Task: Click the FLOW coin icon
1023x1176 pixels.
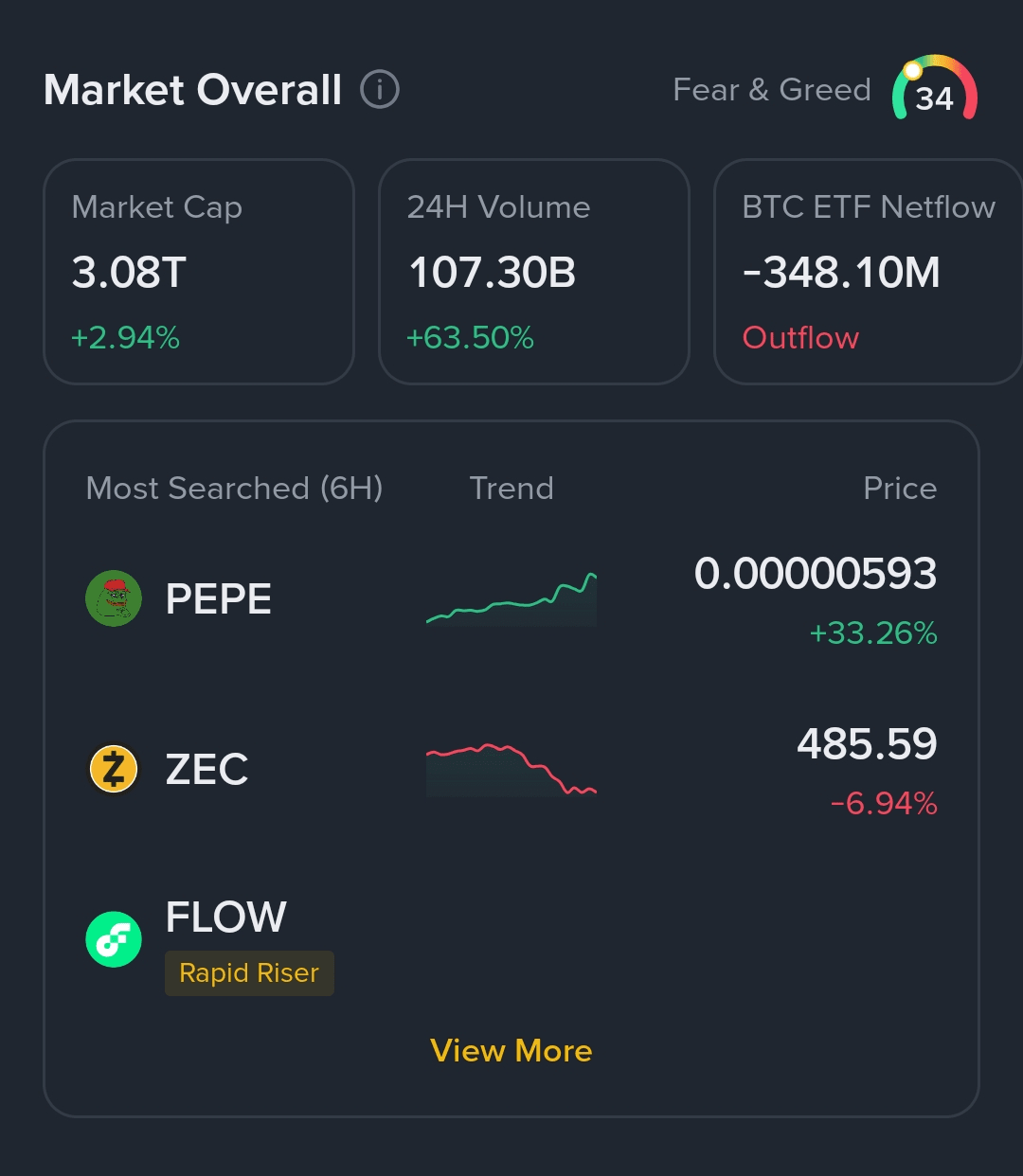Action: (114, 939)
